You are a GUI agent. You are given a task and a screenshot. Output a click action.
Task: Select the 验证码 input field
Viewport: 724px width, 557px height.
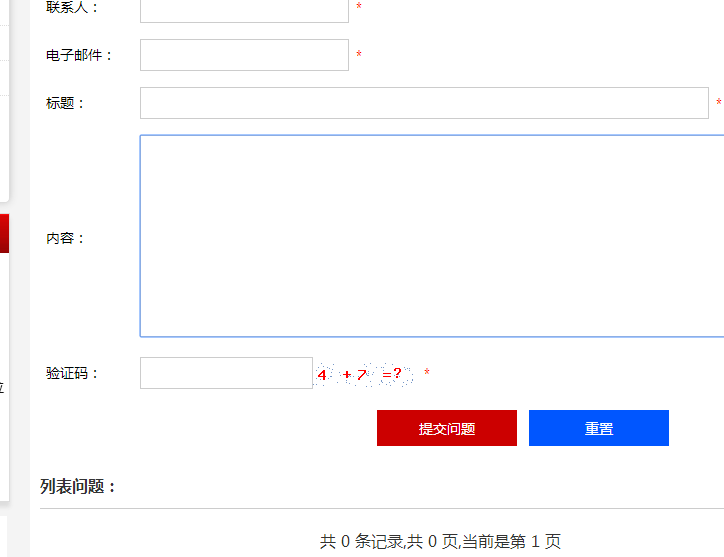click(x=226, y=373)
